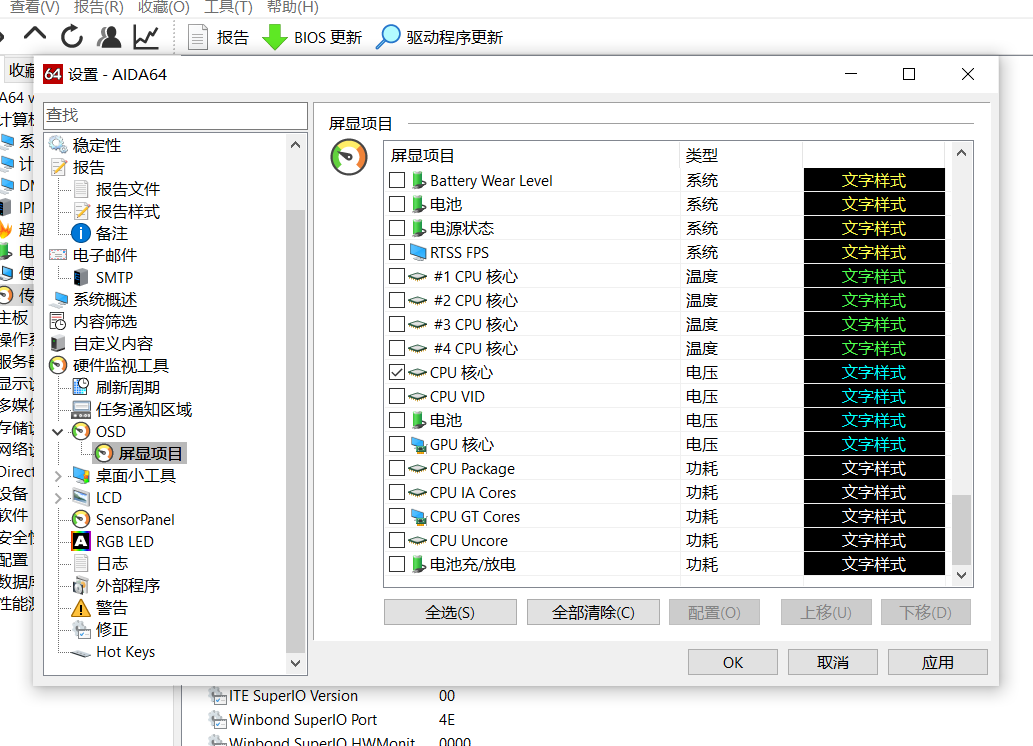This screenshot has width=1033, height=746.
Task: Select the SMTP tree item
Action: coord(114,277)
